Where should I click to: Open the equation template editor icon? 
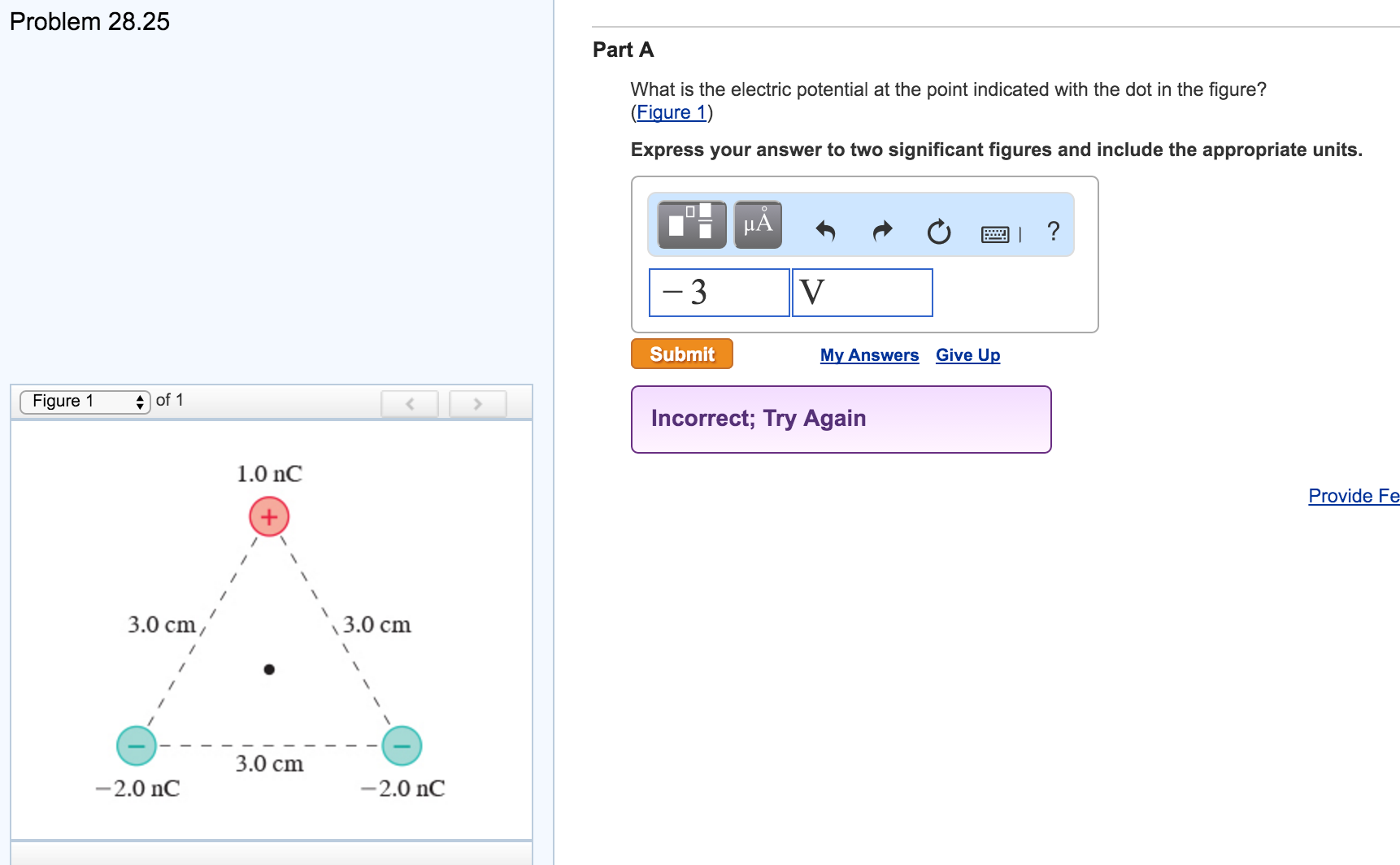[x=692, y=225]
